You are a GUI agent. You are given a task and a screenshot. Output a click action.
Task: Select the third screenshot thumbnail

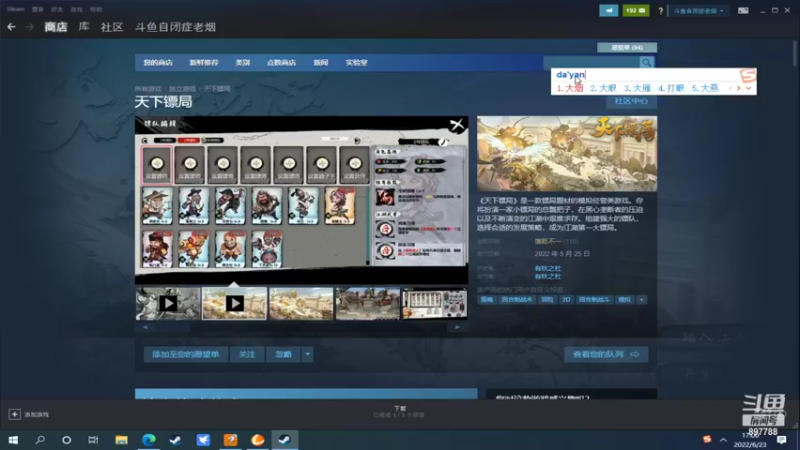click(x=301, y=304)
